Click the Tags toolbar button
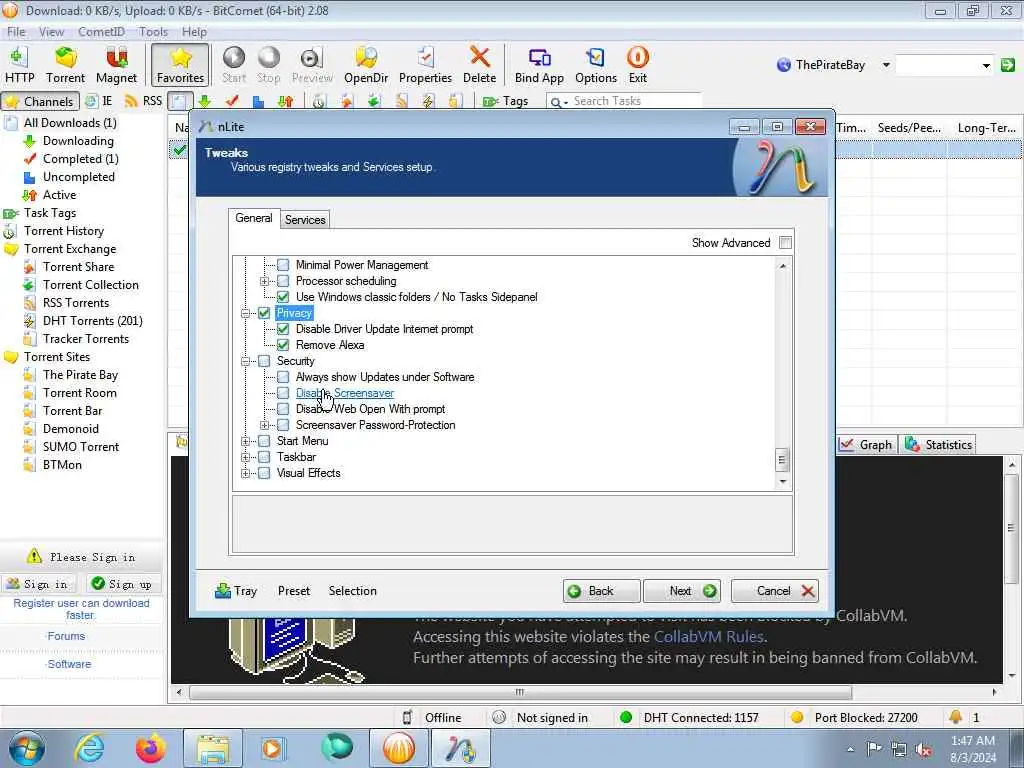The image size is (1024, 768). click(505, 101)
